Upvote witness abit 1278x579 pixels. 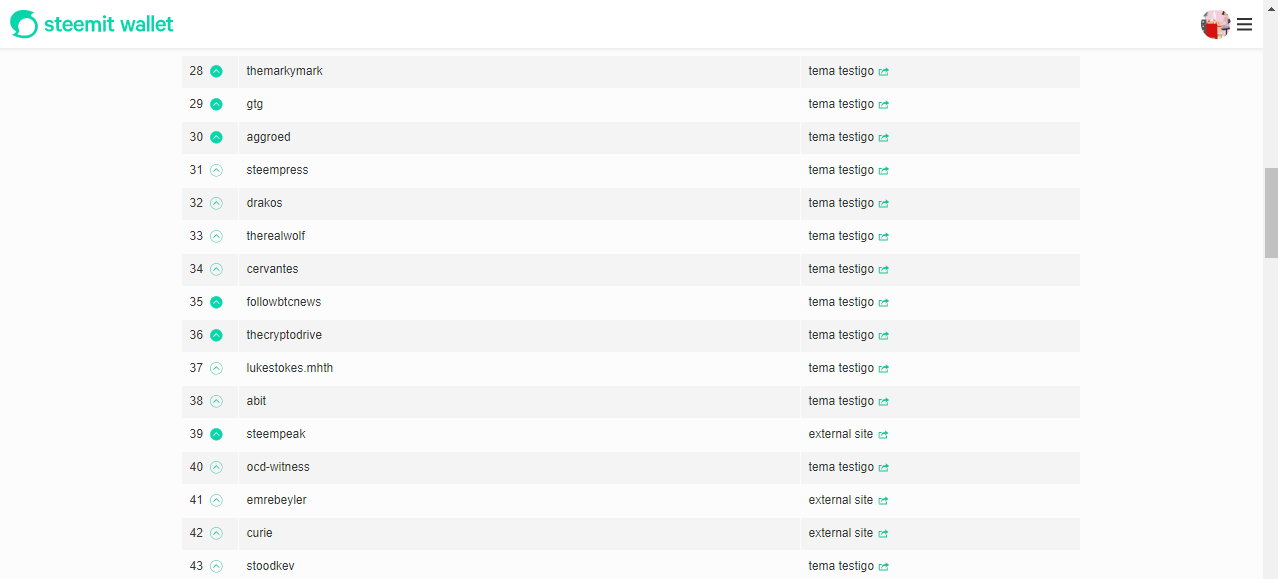click(216, 401)
